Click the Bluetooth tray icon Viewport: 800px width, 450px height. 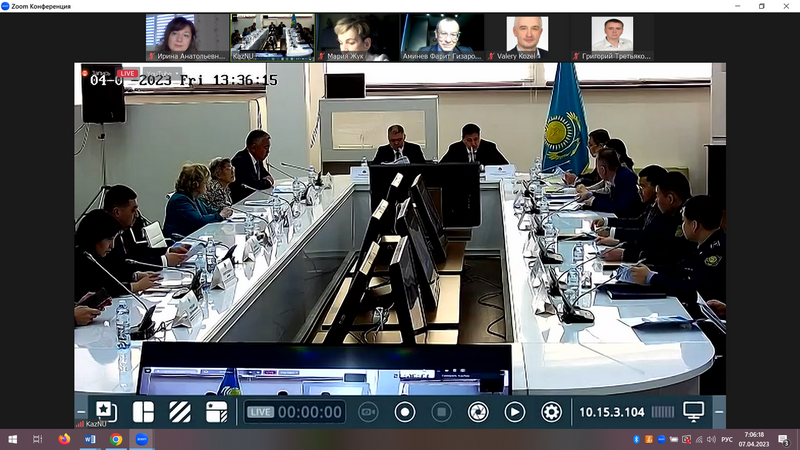tap(636, 439)
